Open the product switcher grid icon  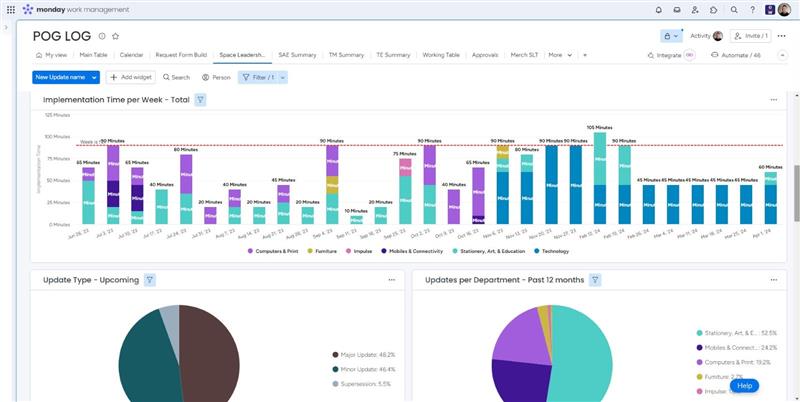point(10,9)
